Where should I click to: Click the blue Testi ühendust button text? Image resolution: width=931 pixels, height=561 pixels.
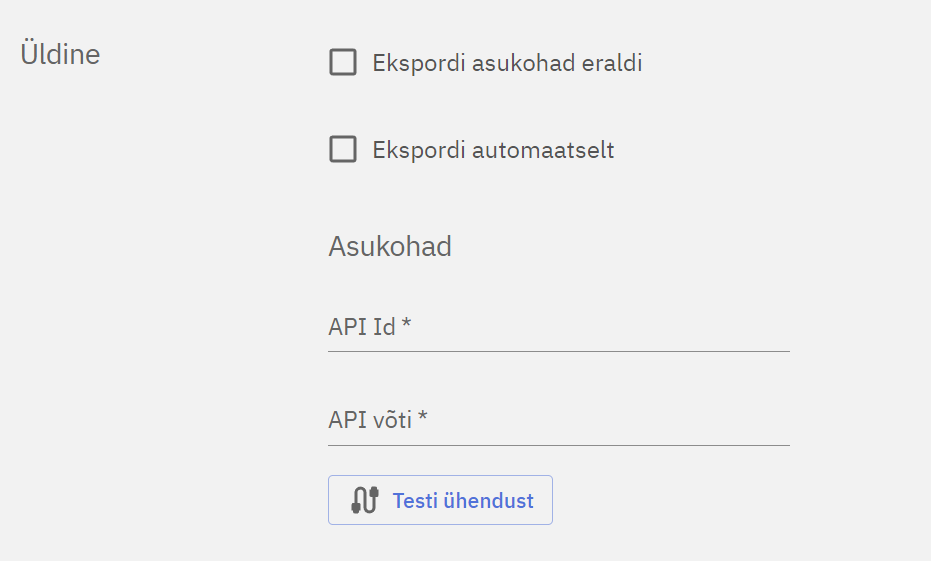click(x=463, y=501)
